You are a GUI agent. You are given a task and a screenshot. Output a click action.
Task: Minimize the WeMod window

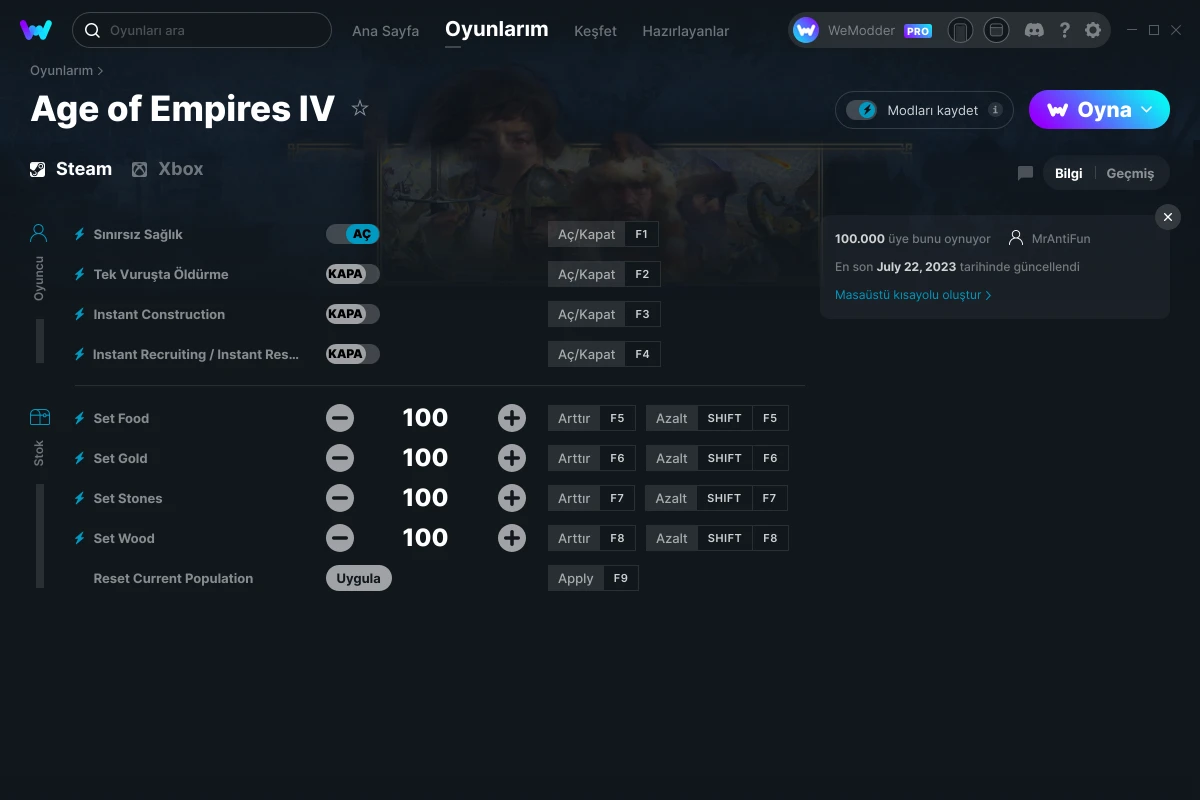[1131, 30]
